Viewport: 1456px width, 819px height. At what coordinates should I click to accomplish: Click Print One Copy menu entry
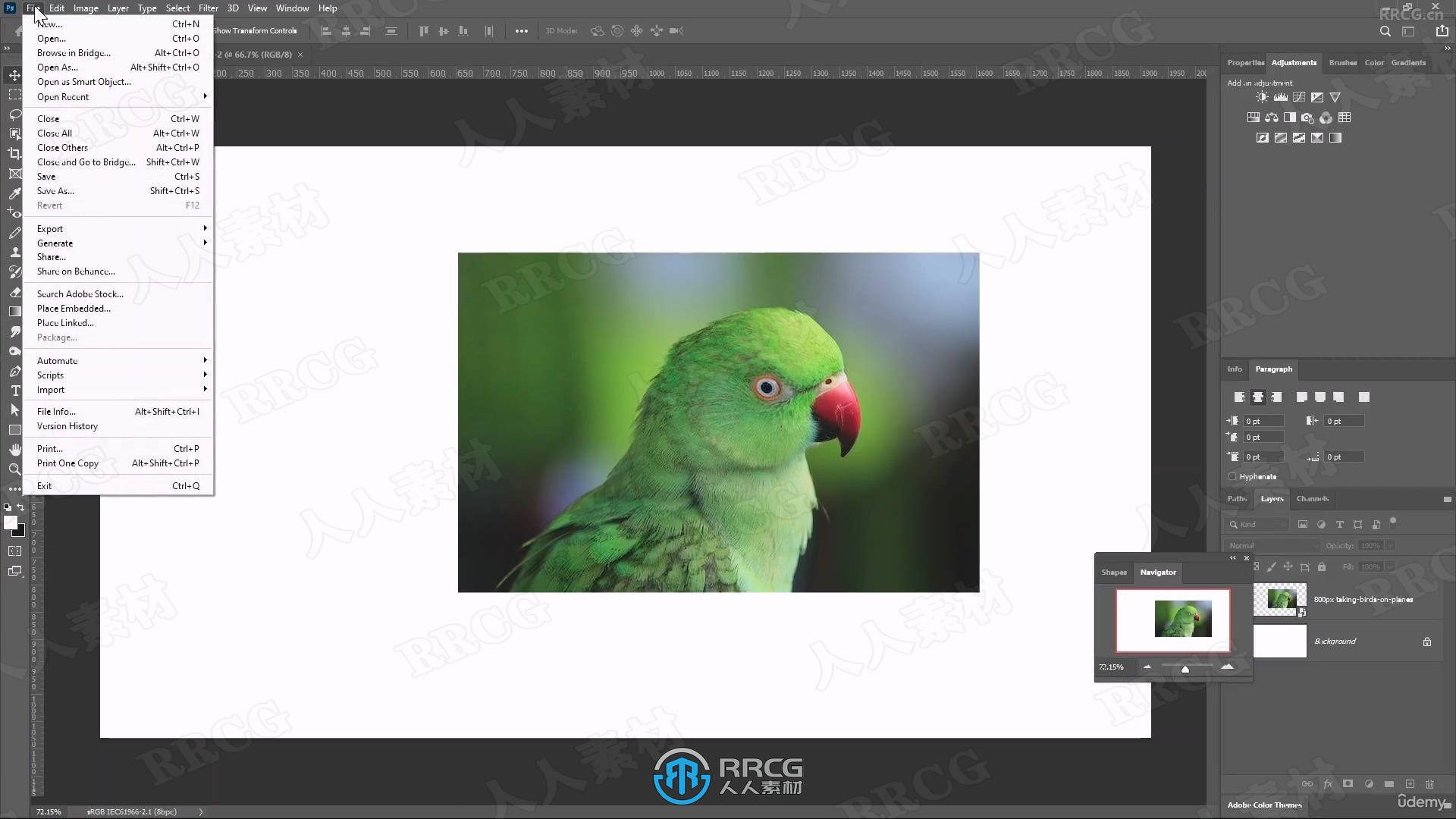click(118, 463)
